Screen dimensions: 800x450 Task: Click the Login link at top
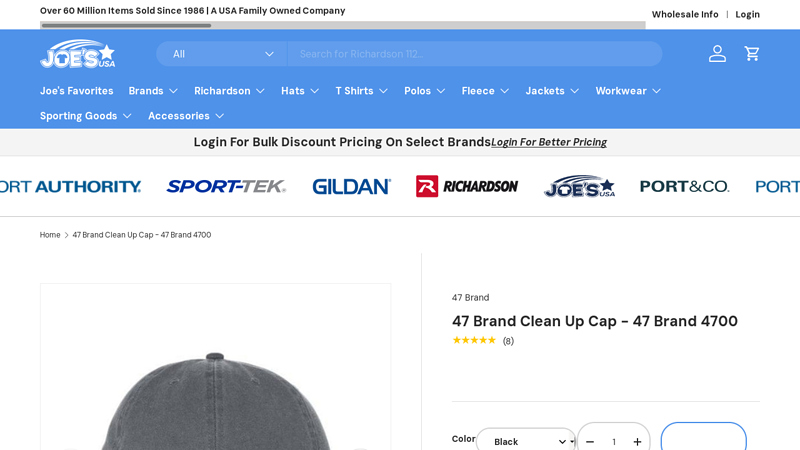click(x=747, y=14)
